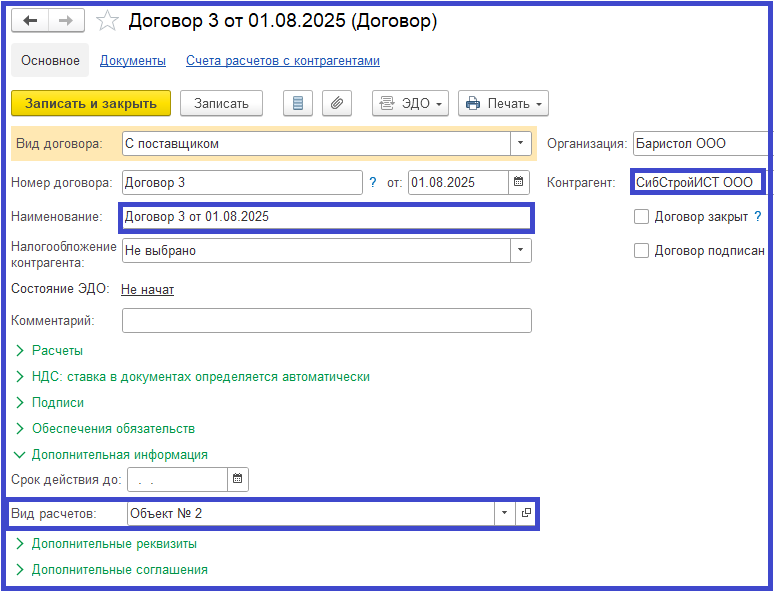Screen dimensions: 774x592
Task: Add contract to favorites with star icon
Action: (x=107, y=21)
